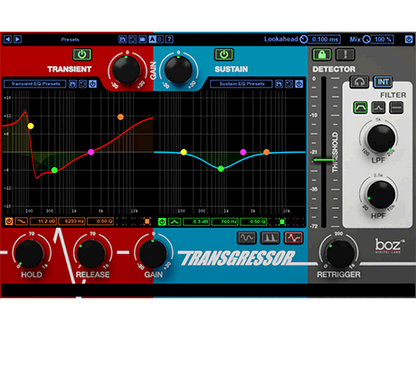Screen dimensions: 416x376
Task: Edit the Transient band 11.2 dB gain field
Action: click(x=43, y=221)
